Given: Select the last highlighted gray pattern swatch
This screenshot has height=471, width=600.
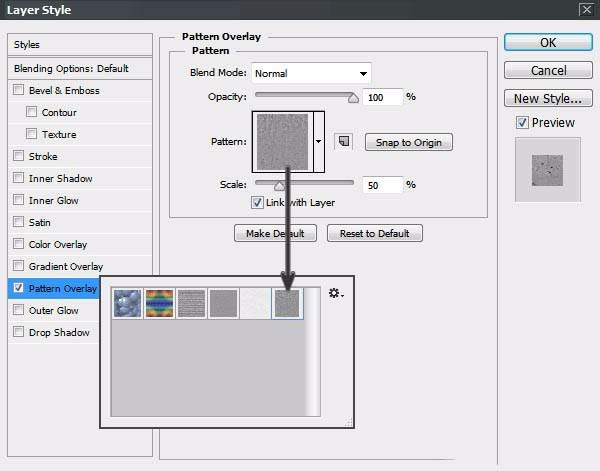Looking at the screenshot, I should point(287,304).
